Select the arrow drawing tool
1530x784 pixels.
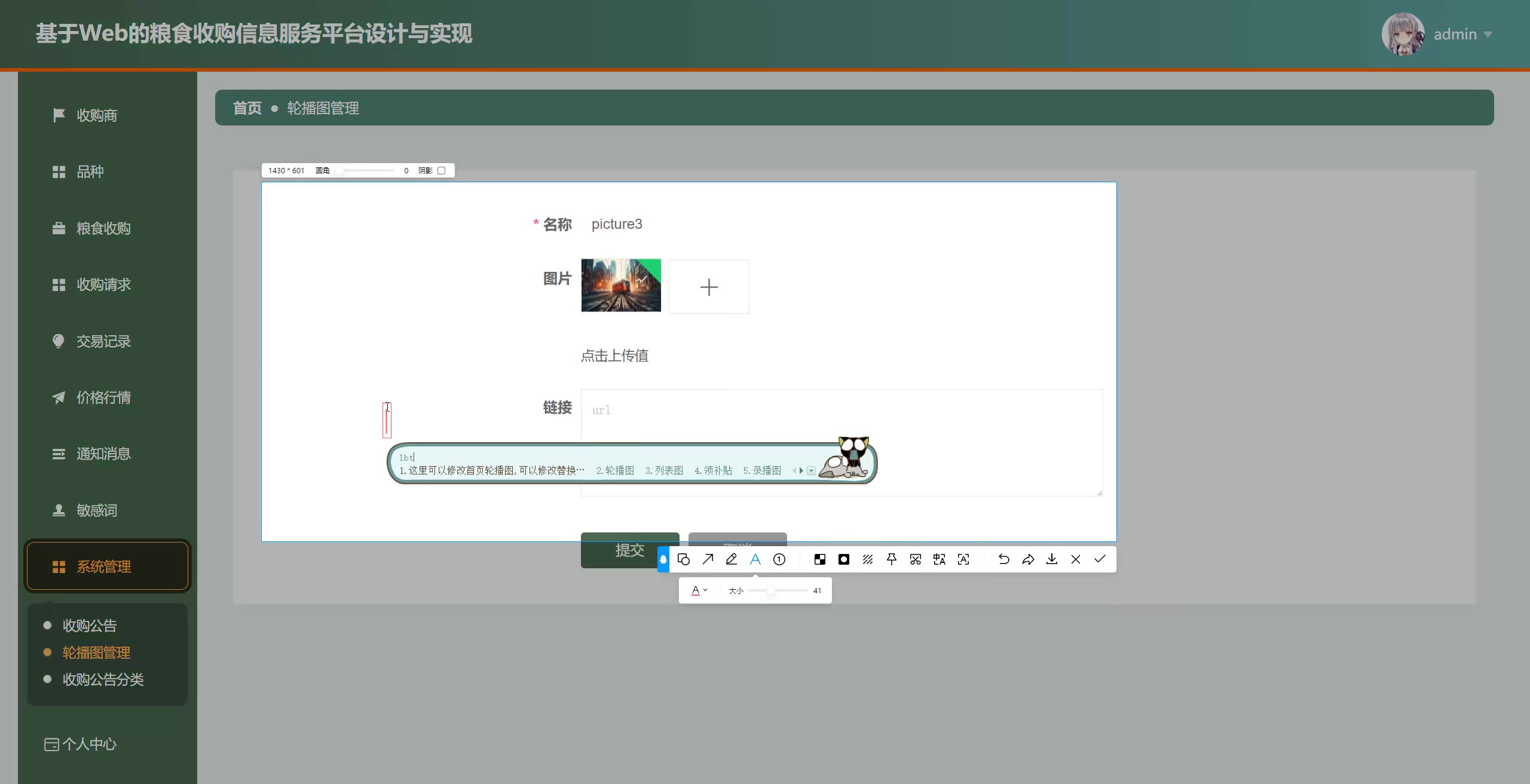(708, 559)
